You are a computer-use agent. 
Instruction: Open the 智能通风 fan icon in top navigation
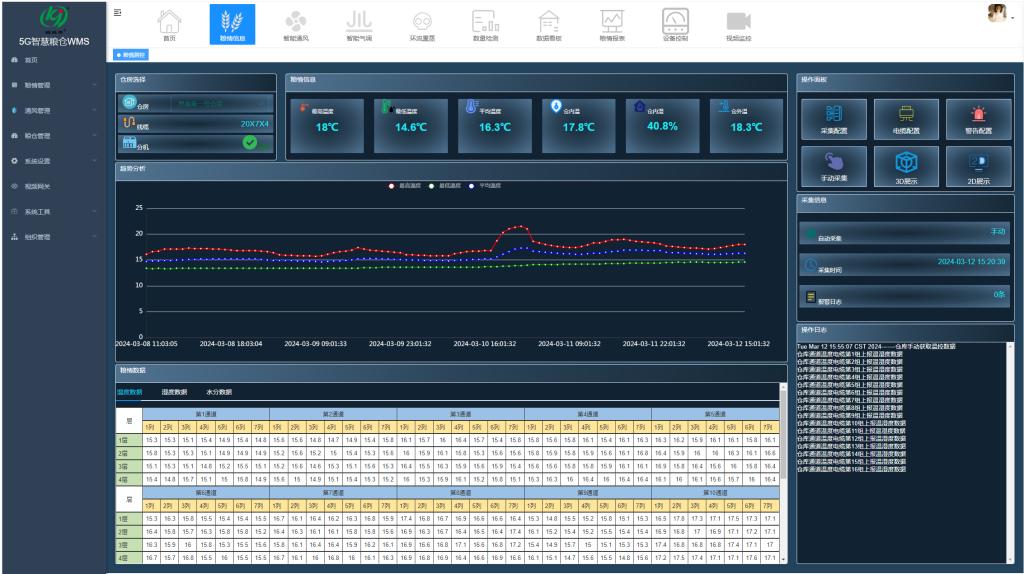coord(294,24)
